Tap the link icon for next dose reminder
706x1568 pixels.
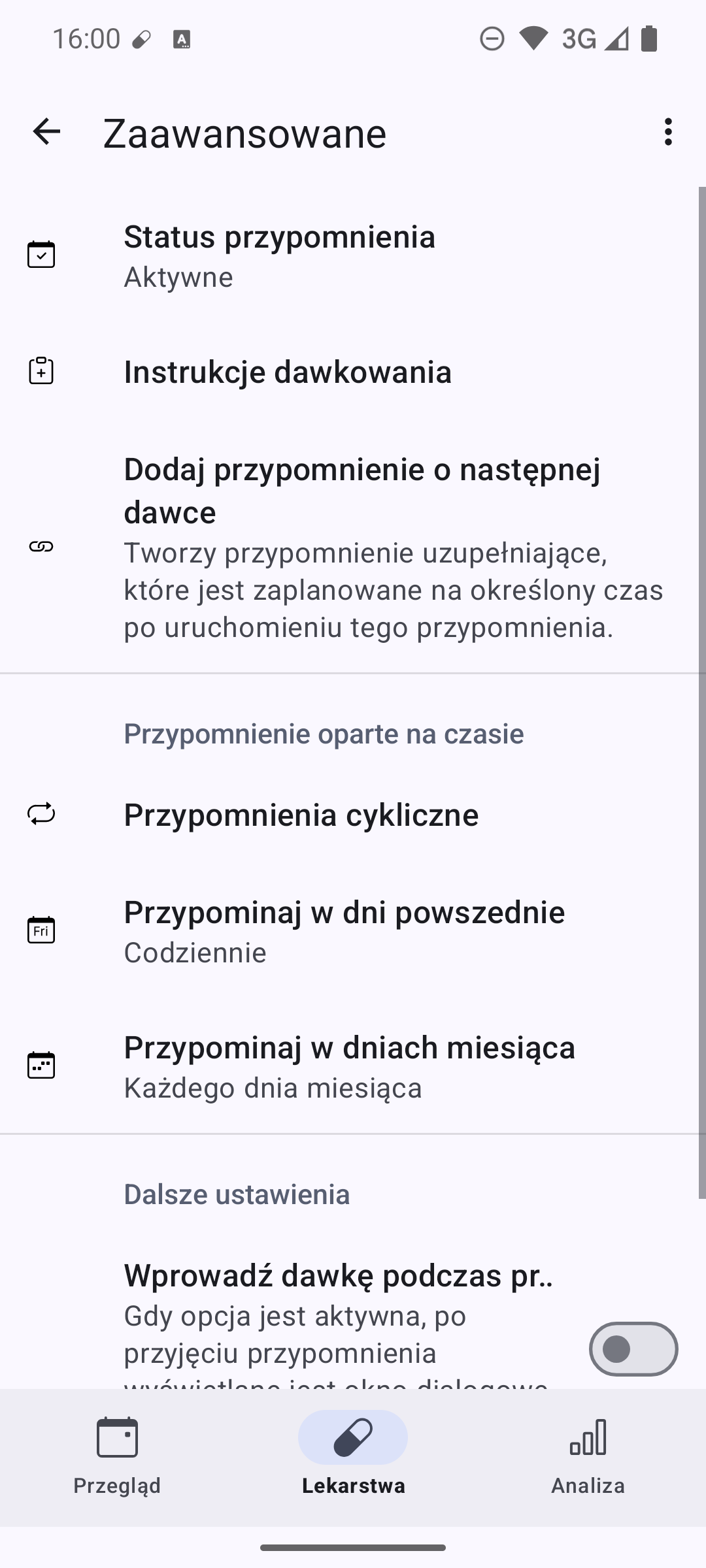41,547
